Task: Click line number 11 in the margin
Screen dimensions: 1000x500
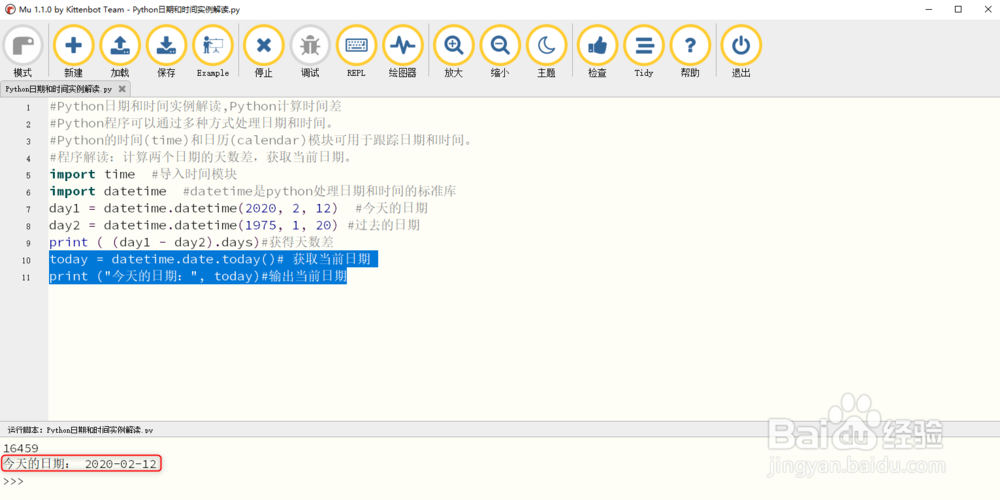Action: (26, 277)
